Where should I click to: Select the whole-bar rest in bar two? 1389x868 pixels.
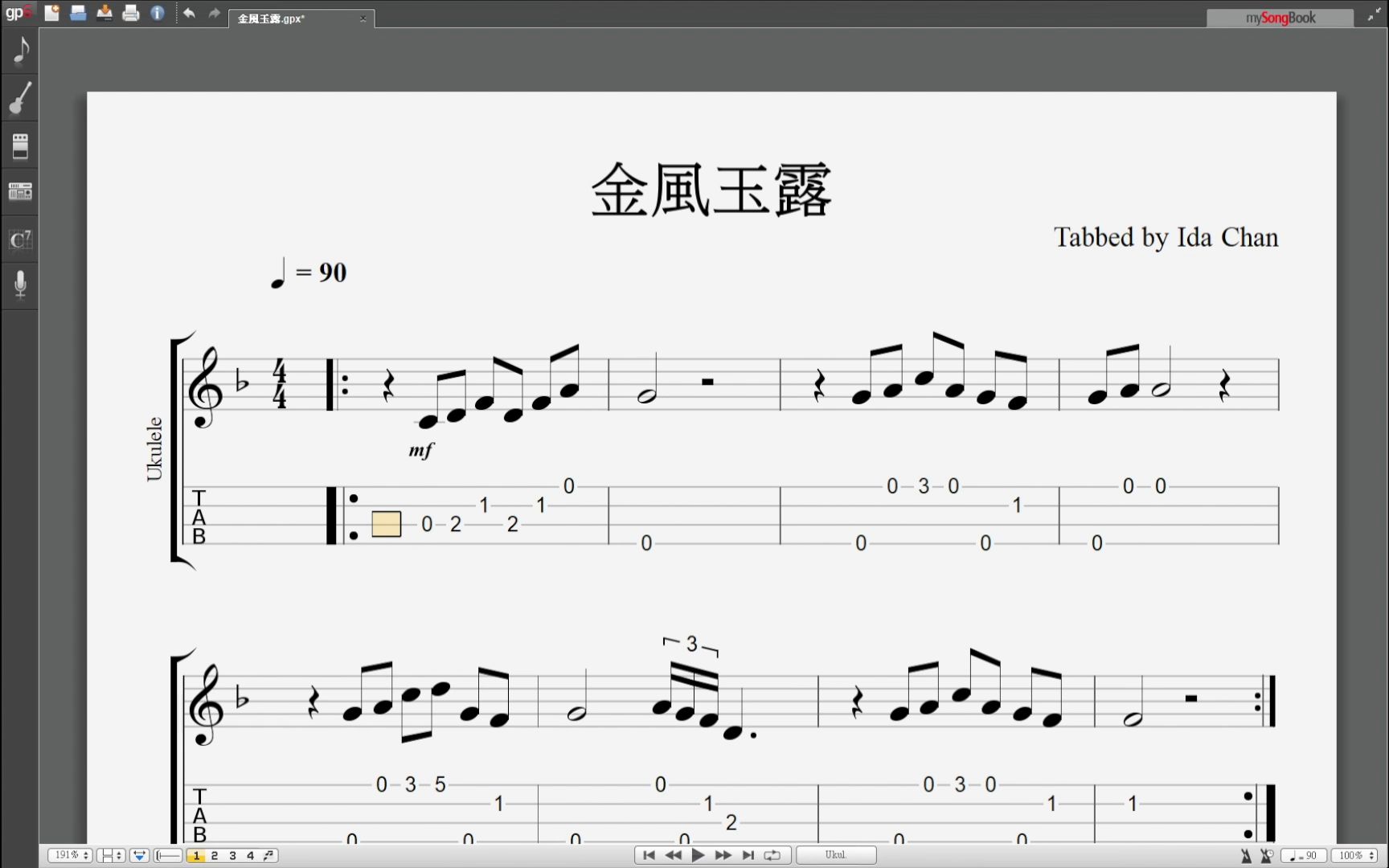pyautogui.click(x=707, y=383)
